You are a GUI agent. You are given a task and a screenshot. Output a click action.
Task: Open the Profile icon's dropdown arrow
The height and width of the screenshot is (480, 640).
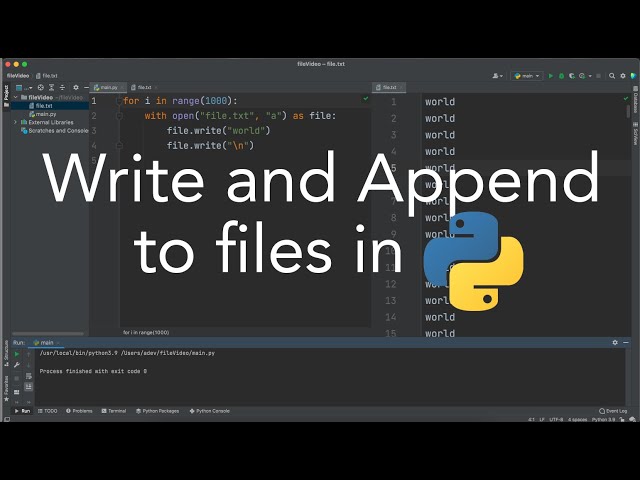tap(590, 76)
